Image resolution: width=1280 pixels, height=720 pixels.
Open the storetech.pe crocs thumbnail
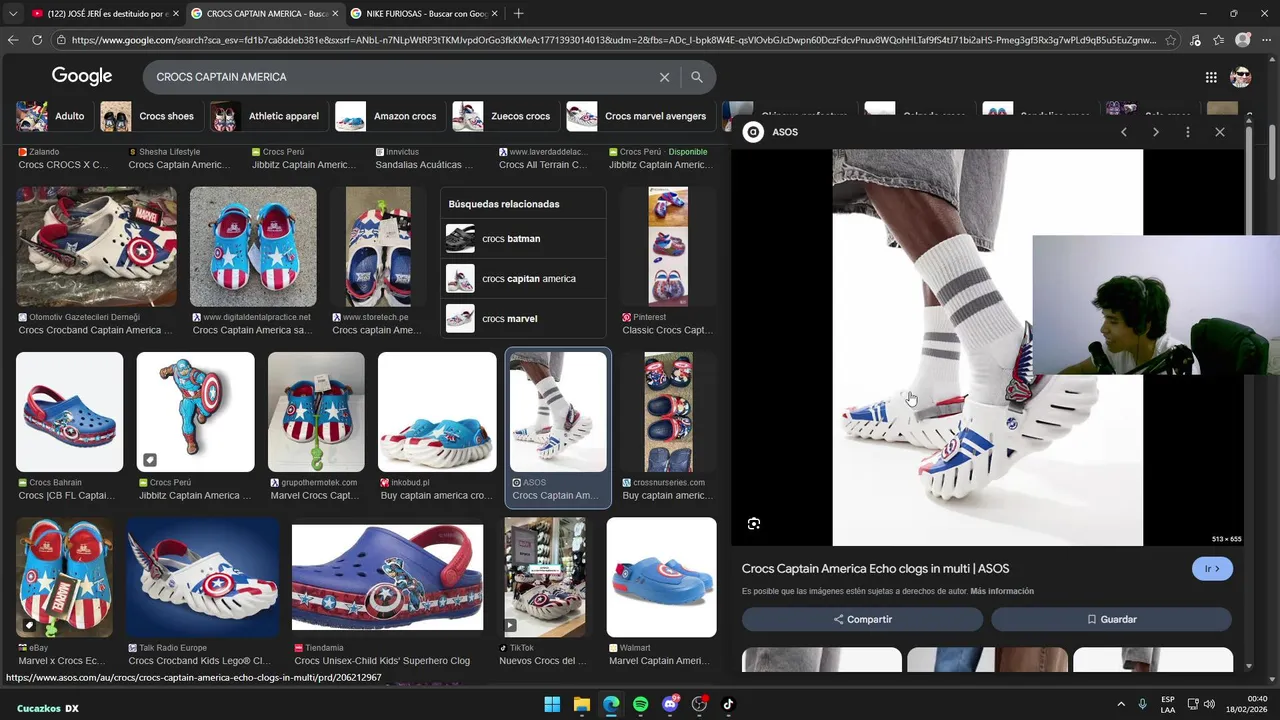(378, 247)
